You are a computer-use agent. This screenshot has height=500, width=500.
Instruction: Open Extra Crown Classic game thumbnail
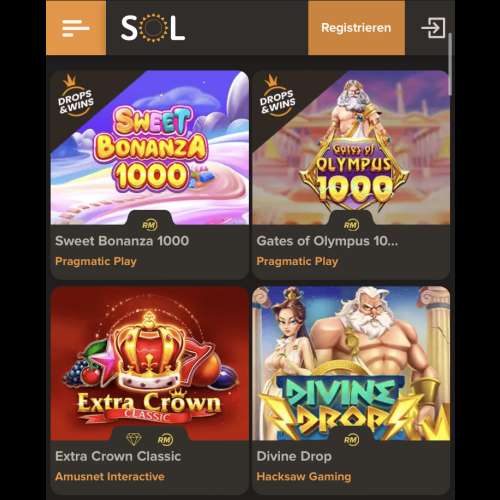click(150, 363)
